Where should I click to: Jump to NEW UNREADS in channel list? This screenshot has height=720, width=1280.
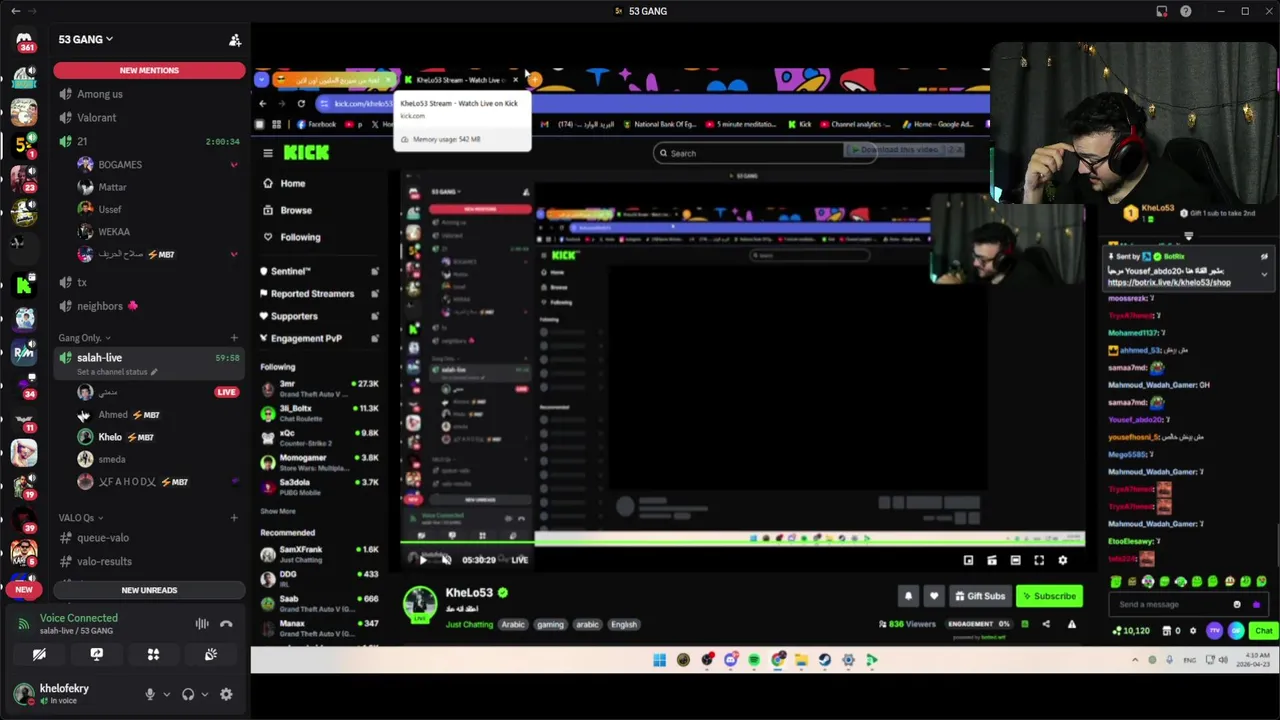point(149,590)
